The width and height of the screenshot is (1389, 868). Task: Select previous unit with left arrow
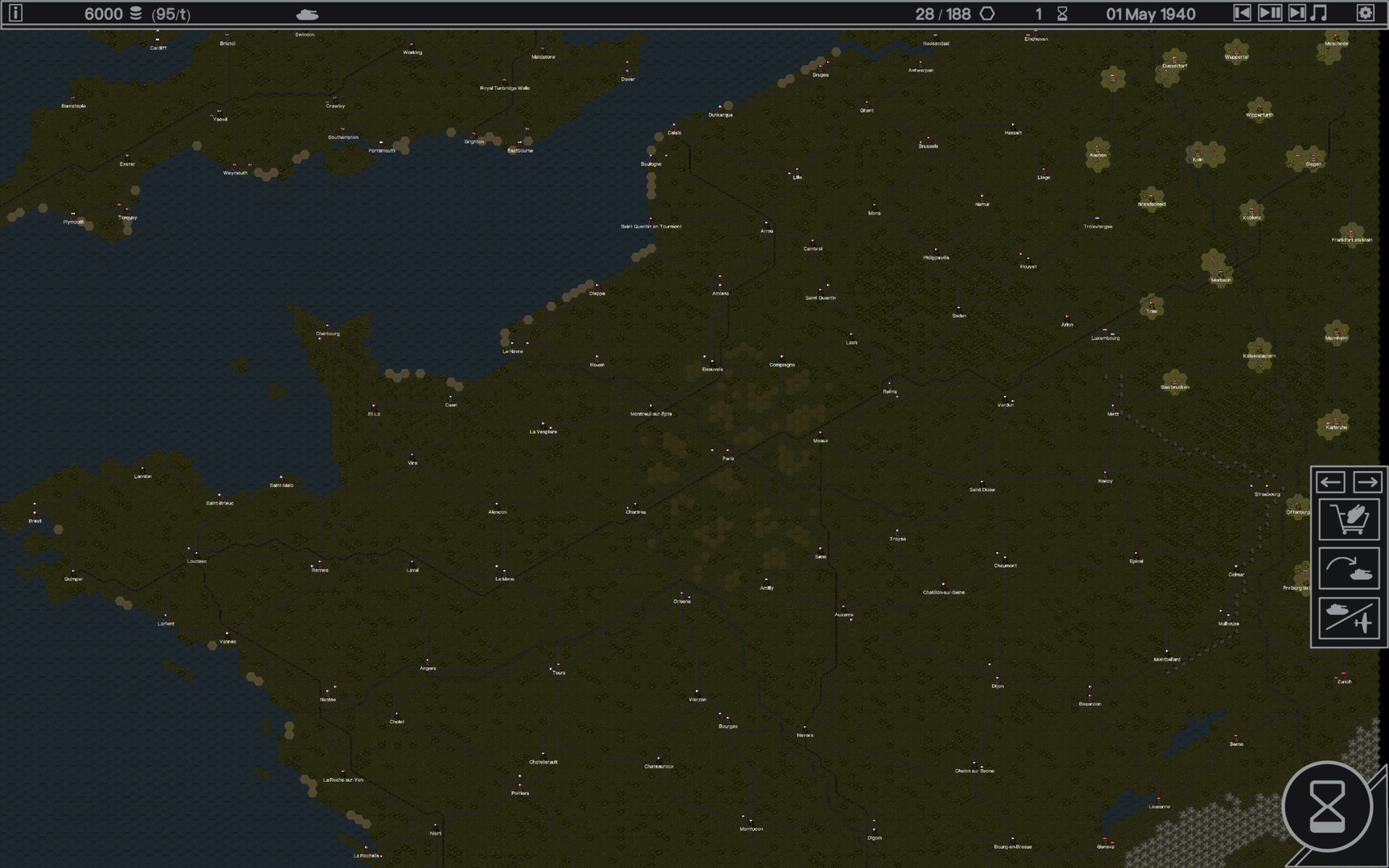1330,482
